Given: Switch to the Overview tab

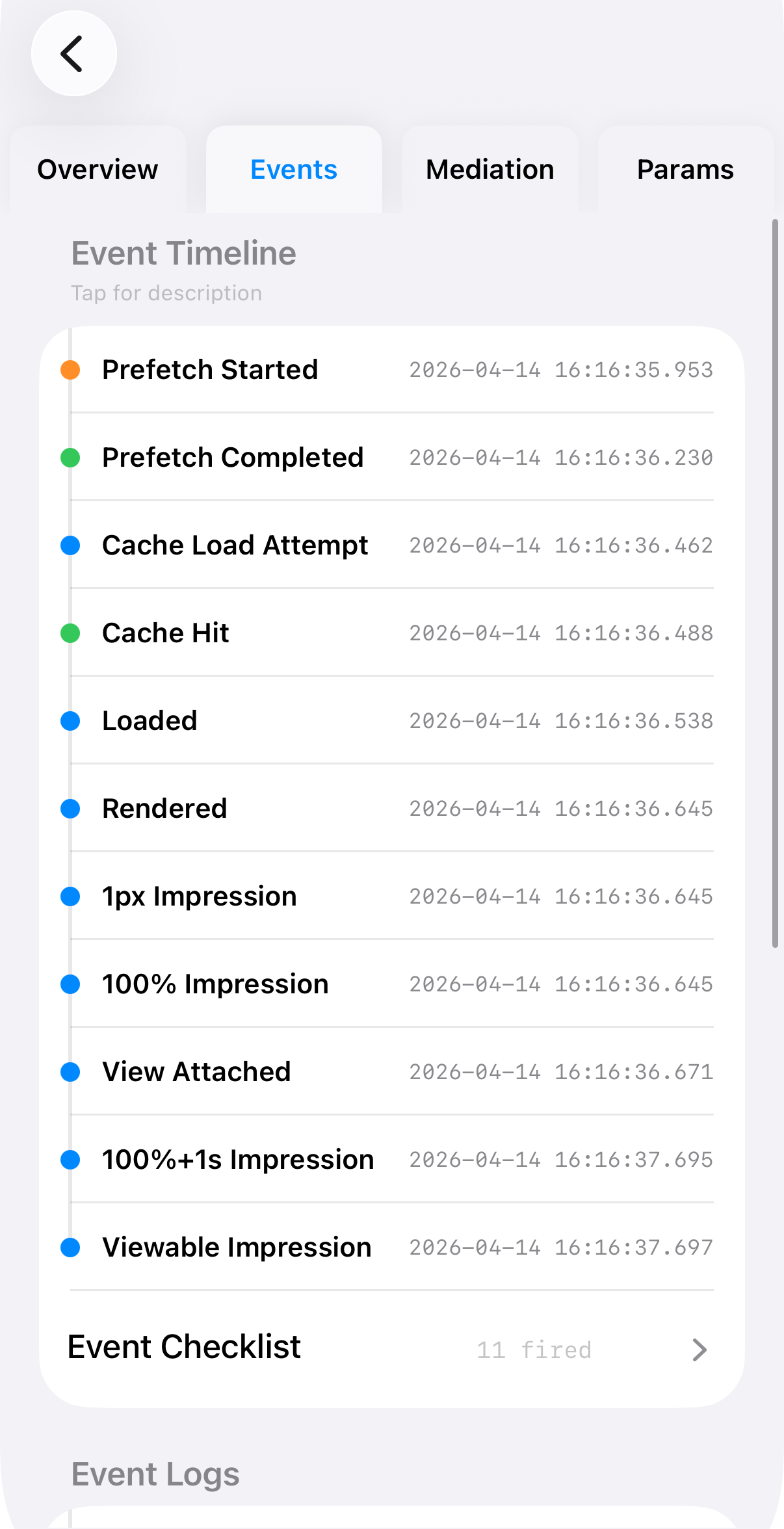Looking at the screenshot, I should (98, 170).
